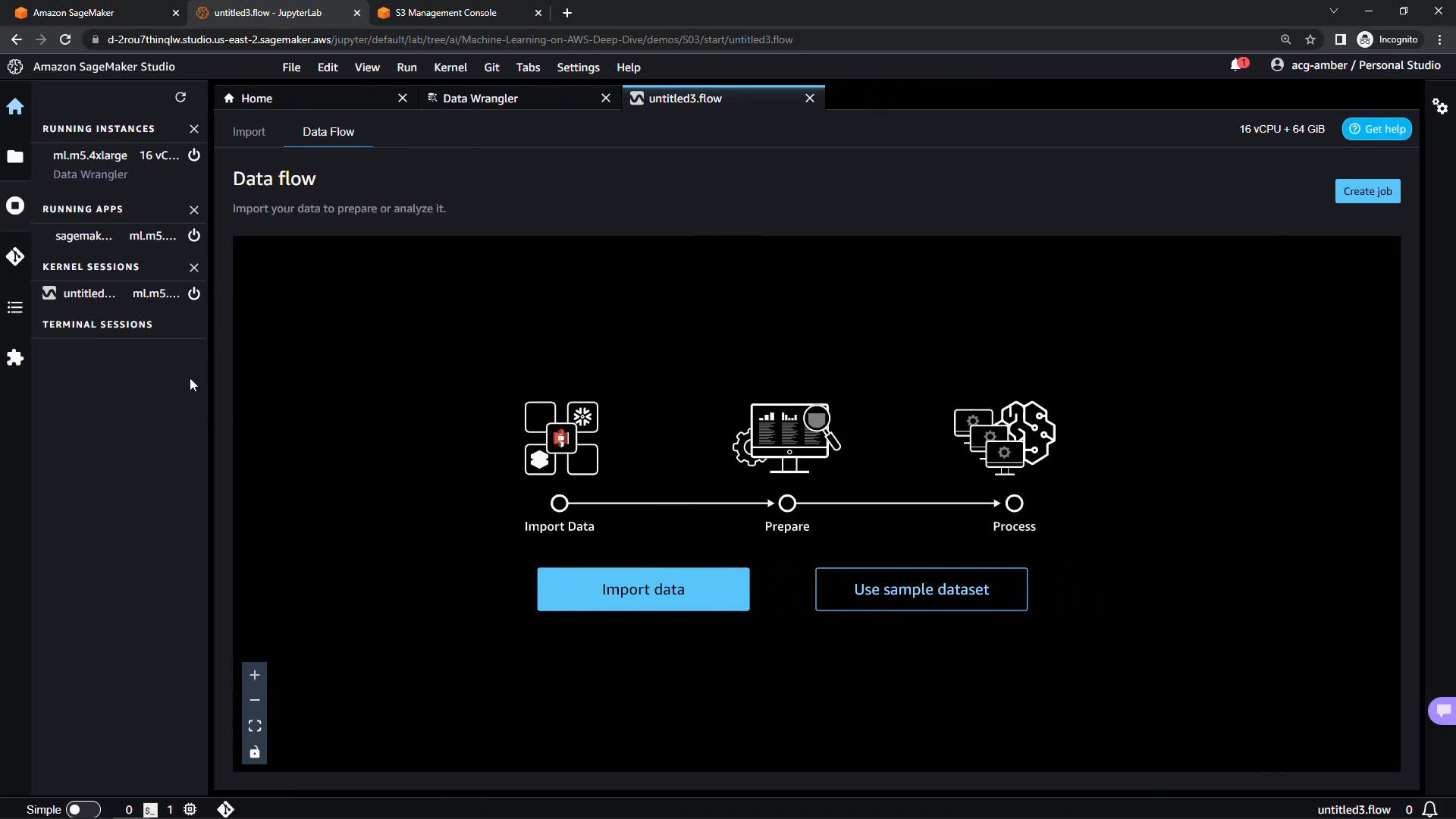Zoom out on the data flow canvas

(x=255, y=701)
